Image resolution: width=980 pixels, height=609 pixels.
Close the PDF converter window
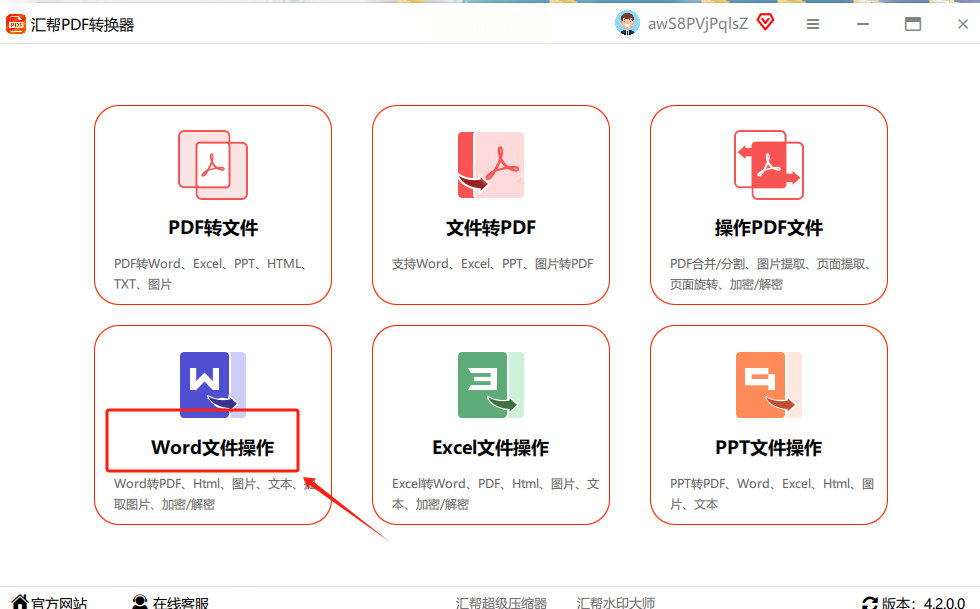(x=962, y=24)
